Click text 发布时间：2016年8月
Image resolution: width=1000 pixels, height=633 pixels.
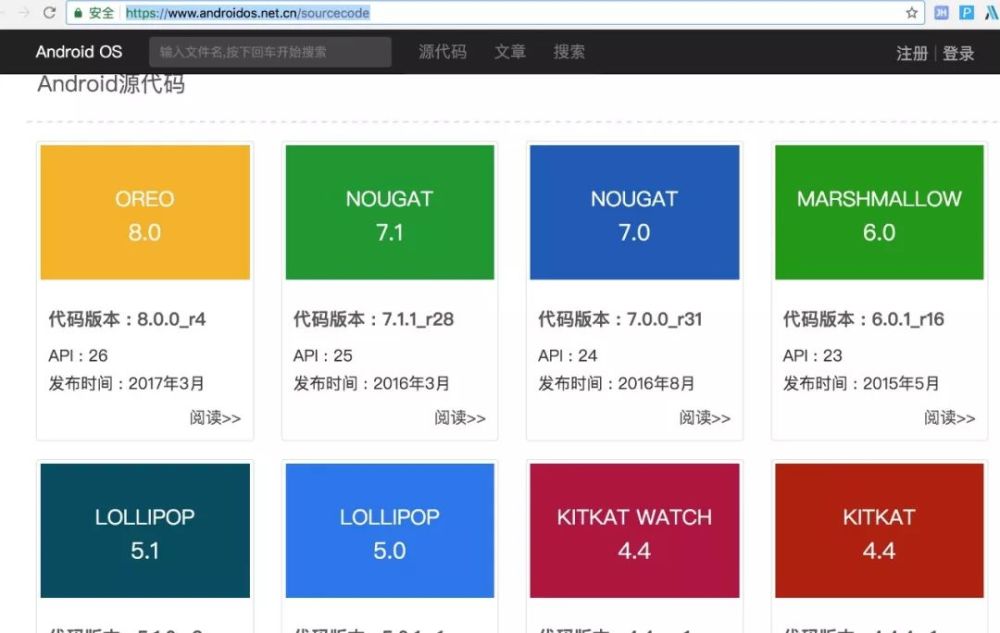point(616,383)
